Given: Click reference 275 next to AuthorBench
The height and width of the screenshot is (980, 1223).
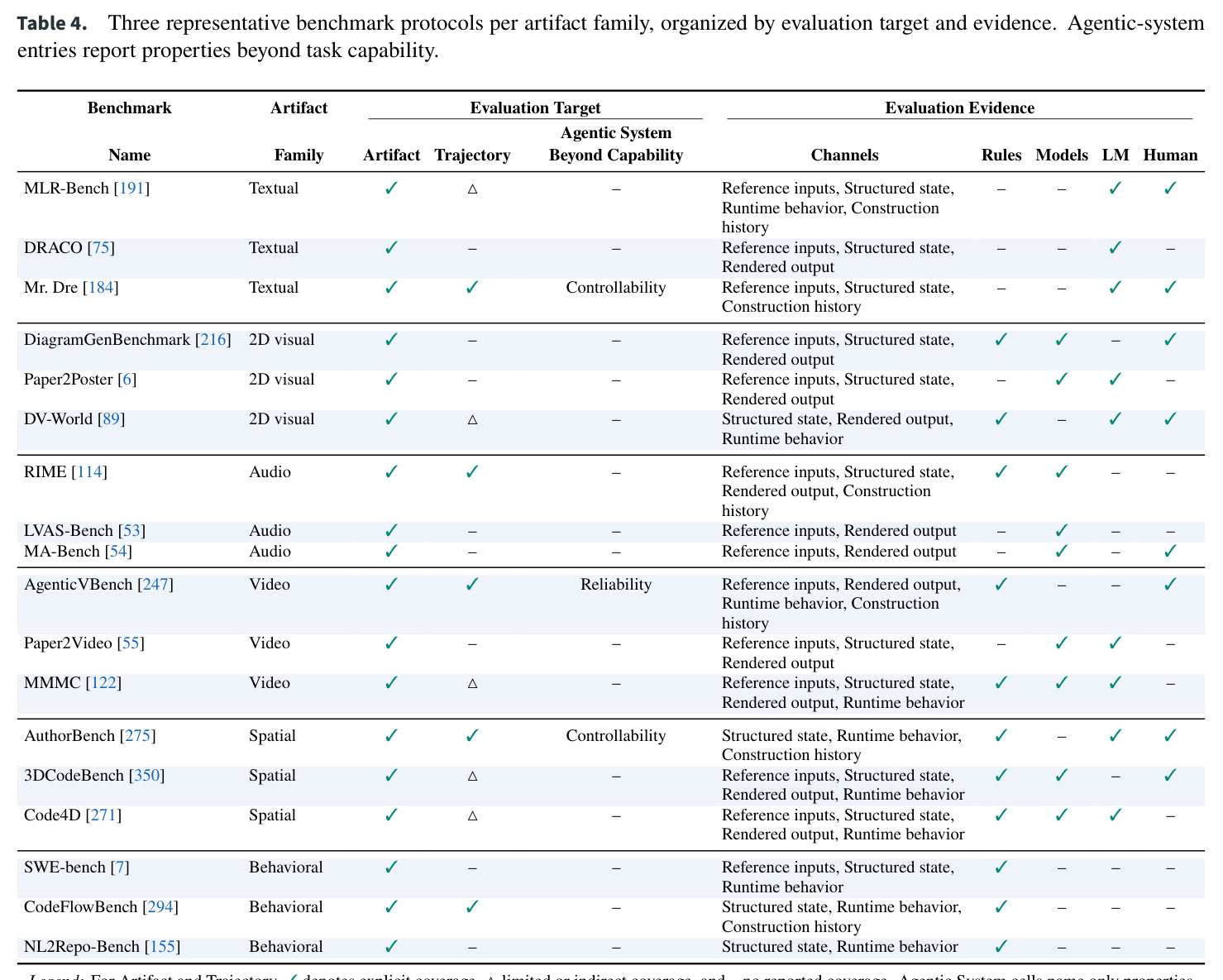Looking at the screenshot, I should (x=137, y=736).
